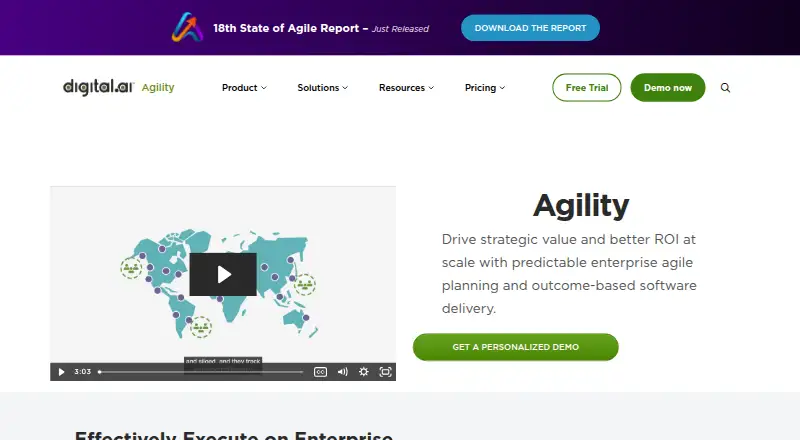Screen dimensions: 800x440
Task: Click the Just Released banner text
Action: pos(401,29)
